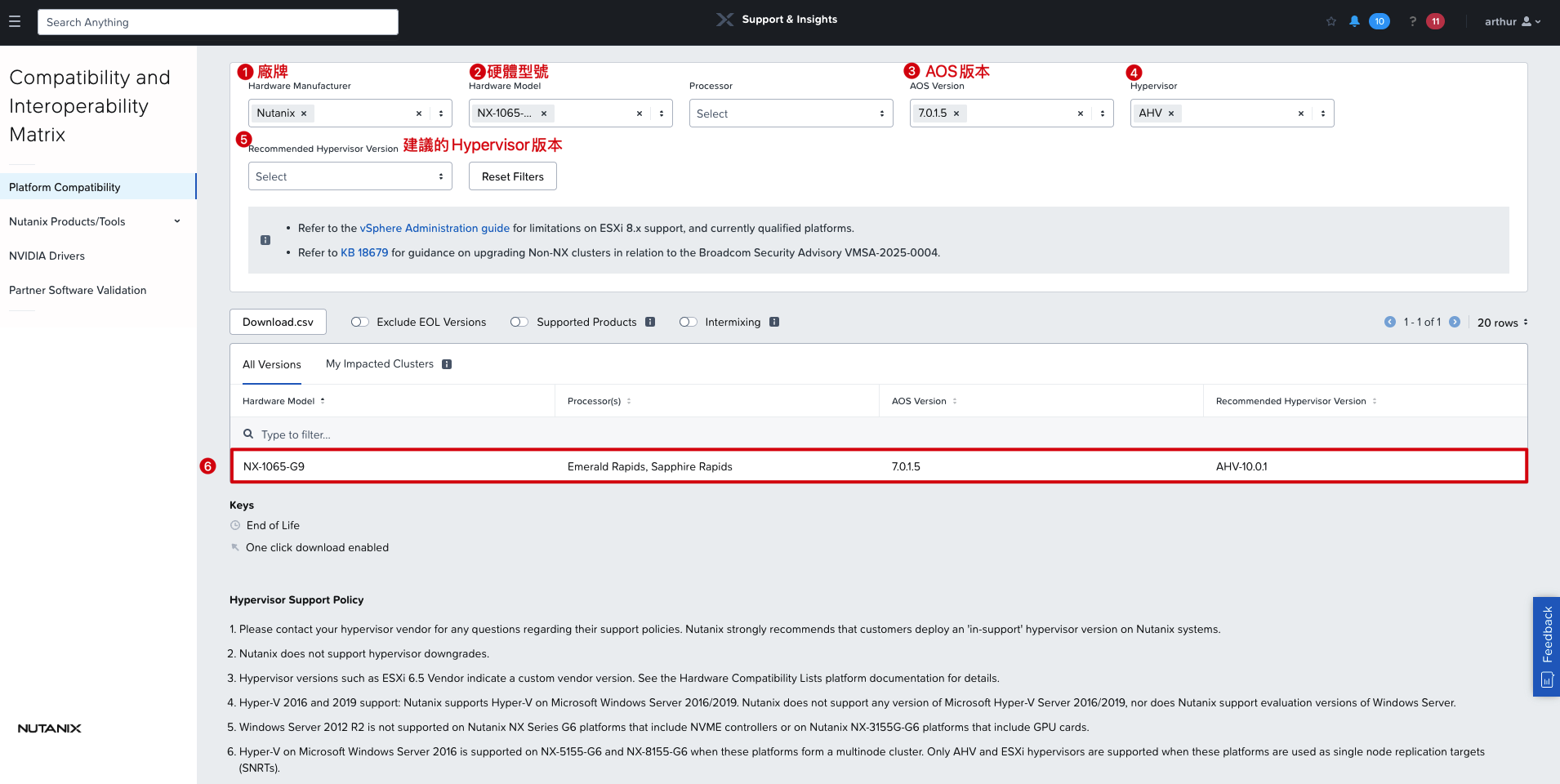Click the Support & Insights title
Image resolution: width=1560 pixels, height=784 pixels.
[x=789, y=20]
